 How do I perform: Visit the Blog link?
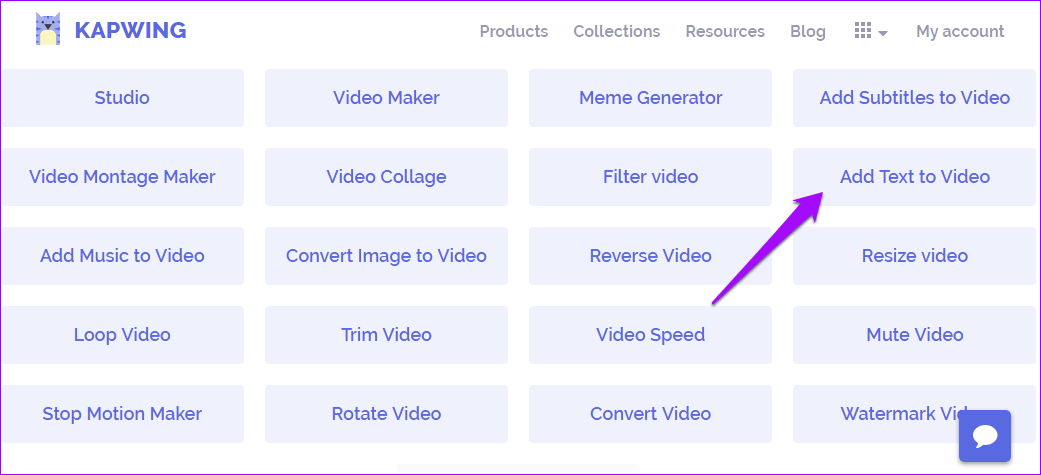point(808,31)
